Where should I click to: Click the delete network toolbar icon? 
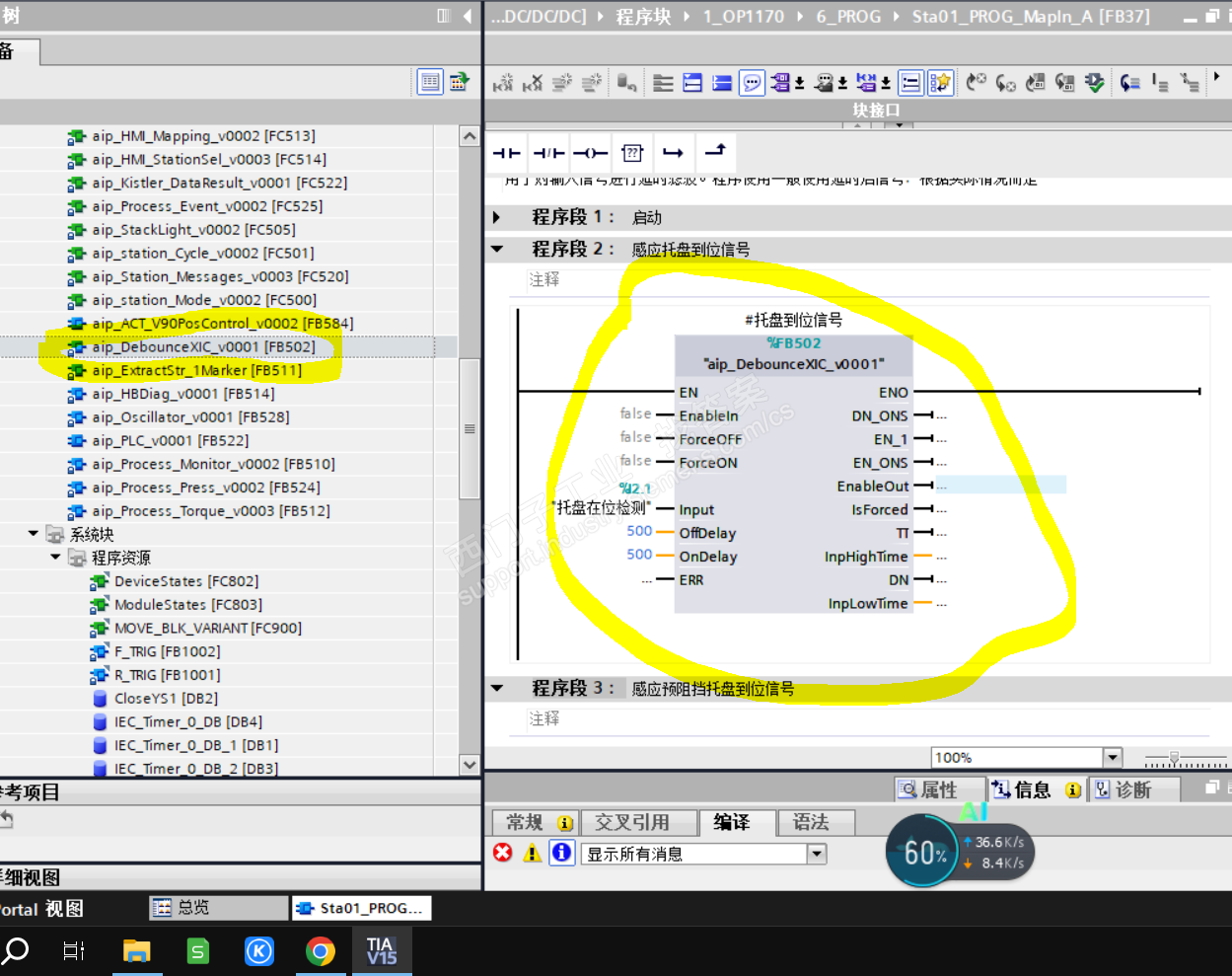click(533, 83)
